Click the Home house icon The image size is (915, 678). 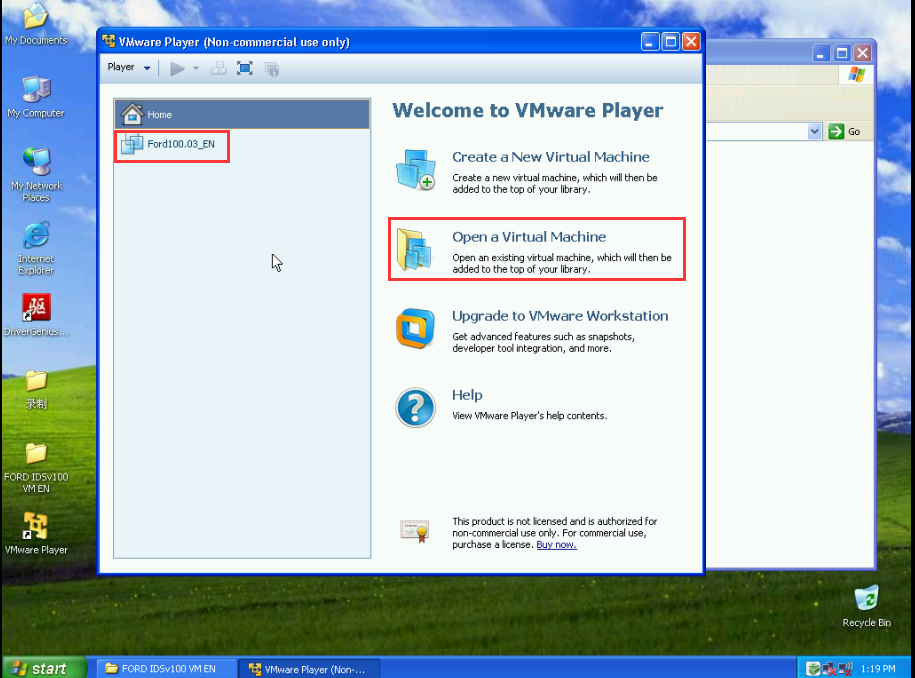click(x=132, y=114)
